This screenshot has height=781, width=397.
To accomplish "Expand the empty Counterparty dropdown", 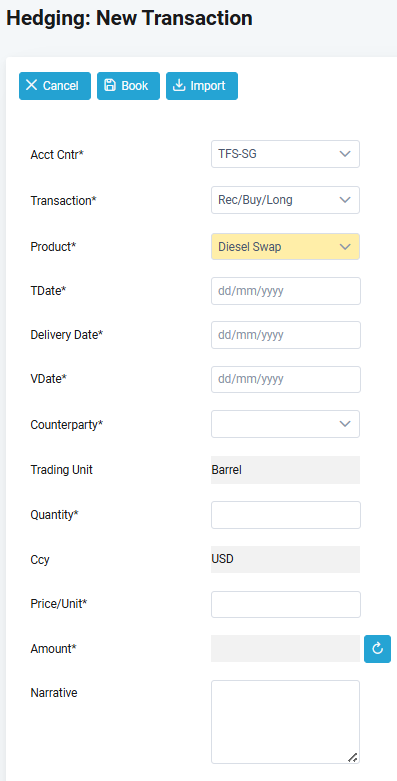I will [x=285, y=424].
